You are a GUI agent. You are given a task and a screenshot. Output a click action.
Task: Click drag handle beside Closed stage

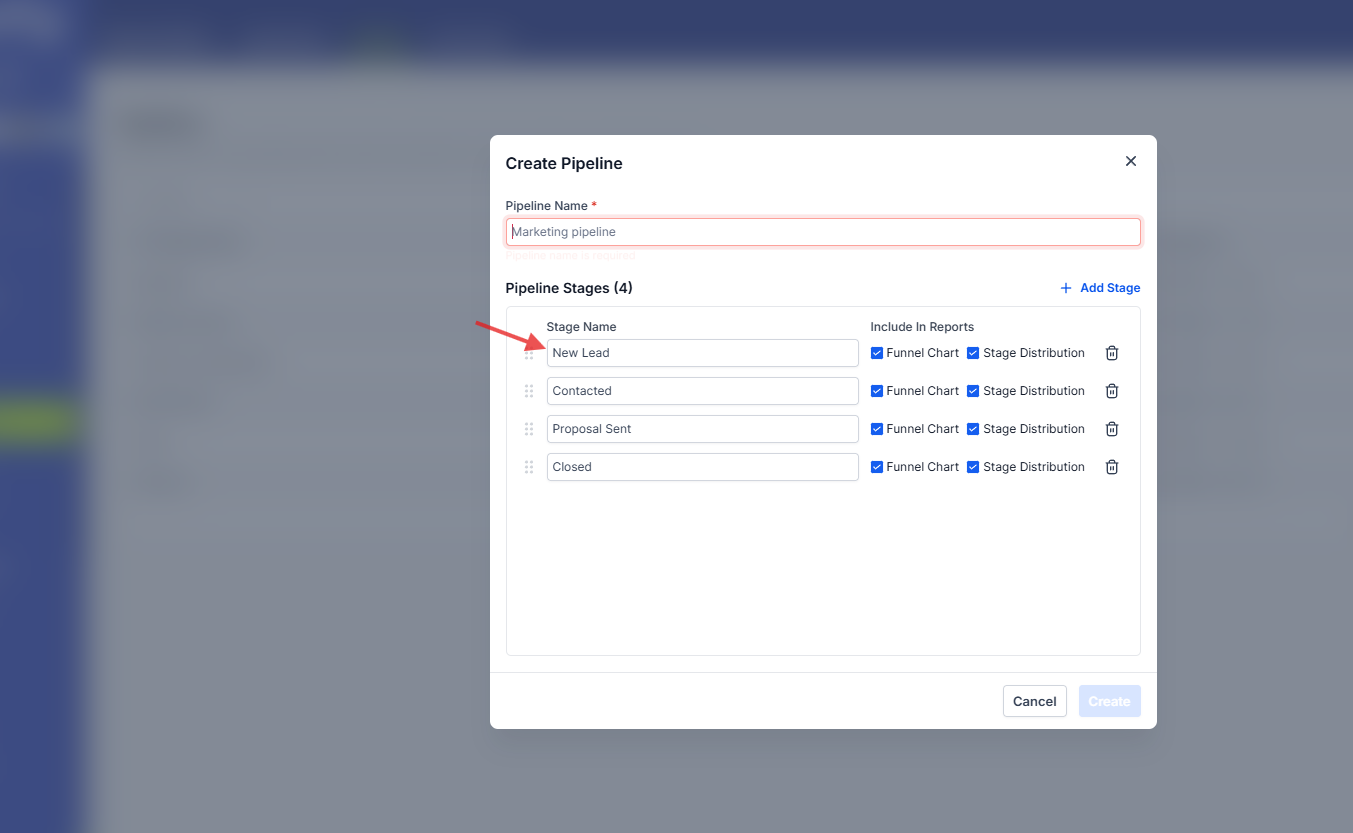click(x=529, y=467)
